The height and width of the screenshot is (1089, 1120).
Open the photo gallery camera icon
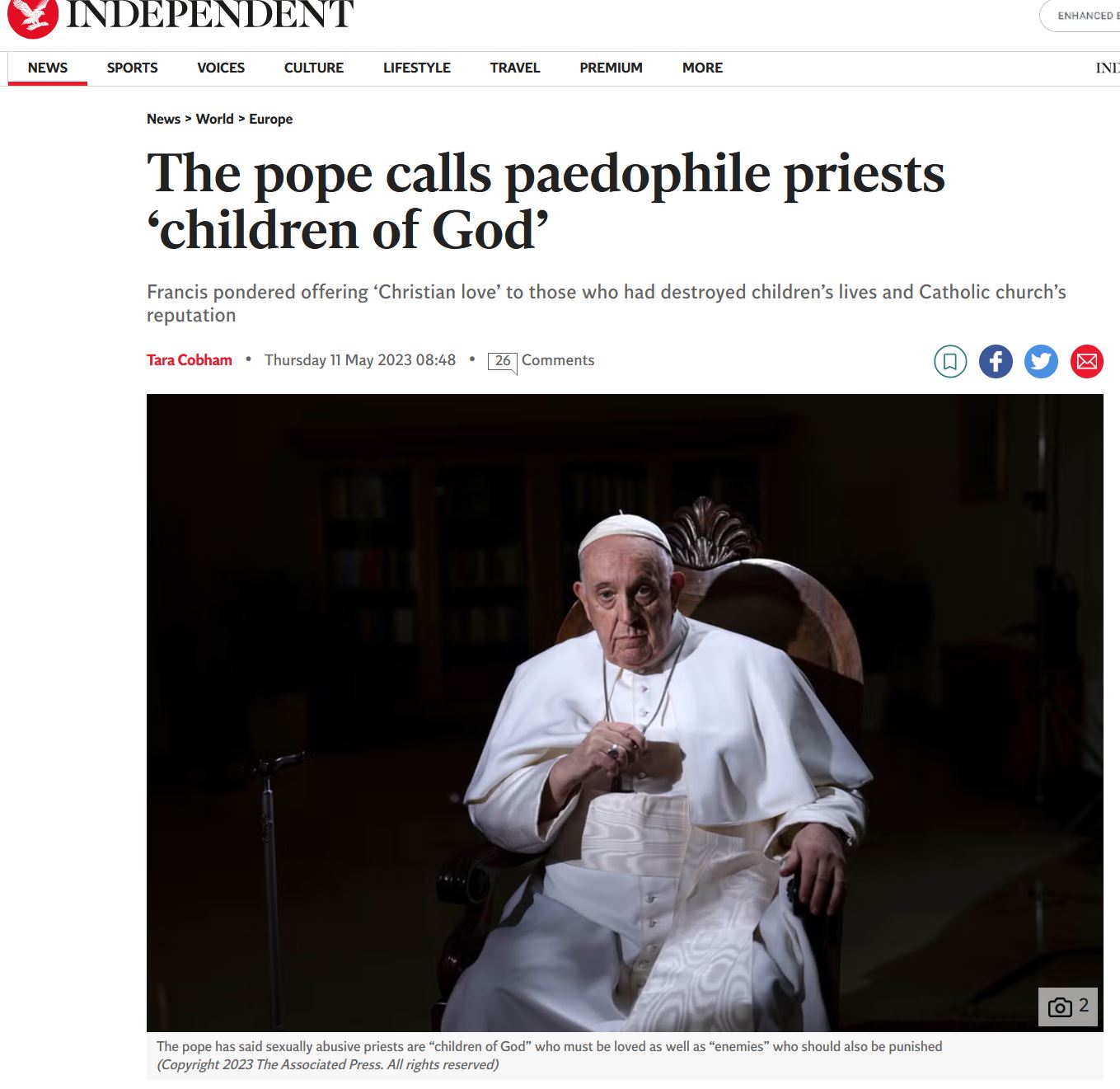tap(1068, 1007)
